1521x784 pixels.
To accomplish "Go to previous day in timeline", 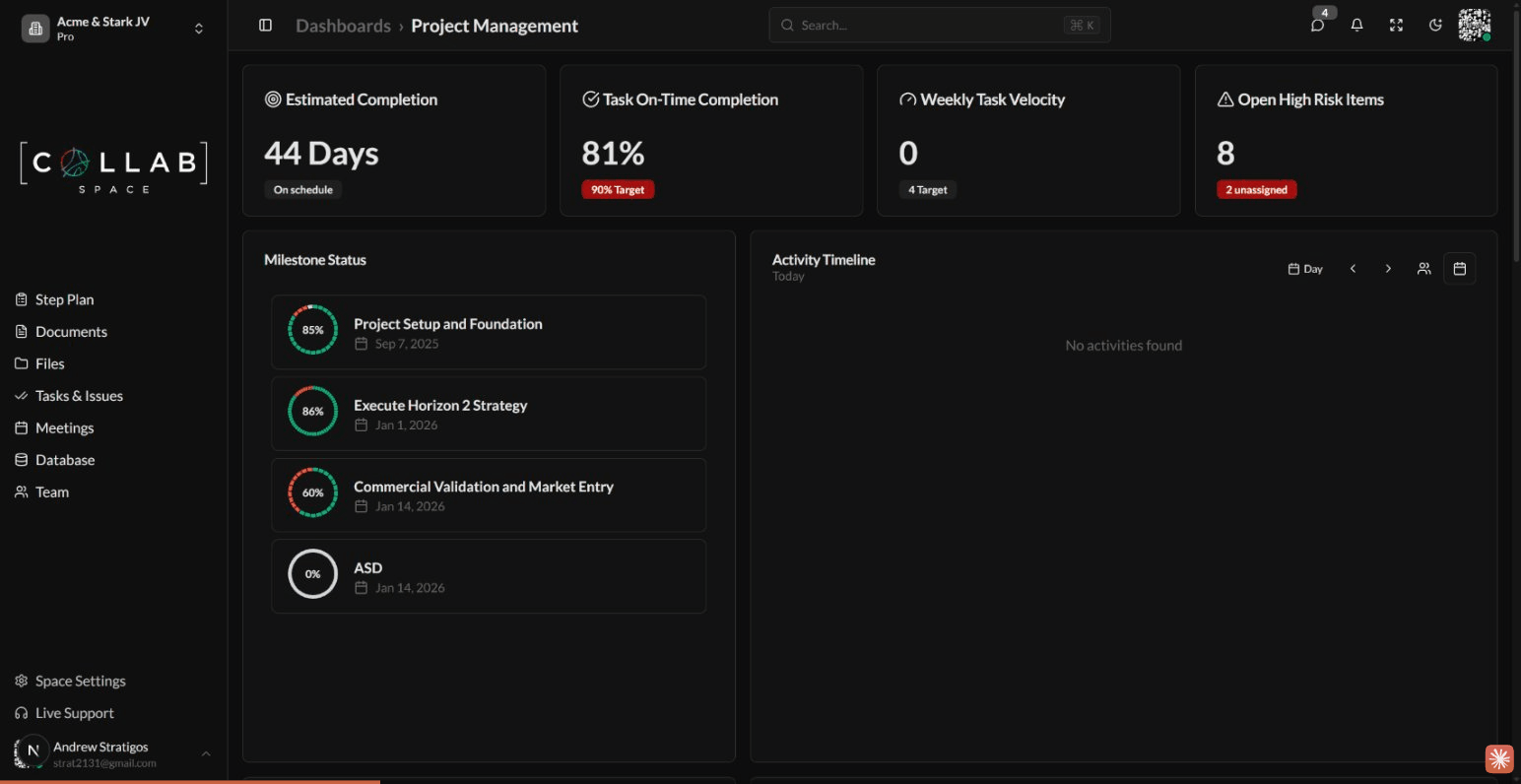I will 1353,269.
